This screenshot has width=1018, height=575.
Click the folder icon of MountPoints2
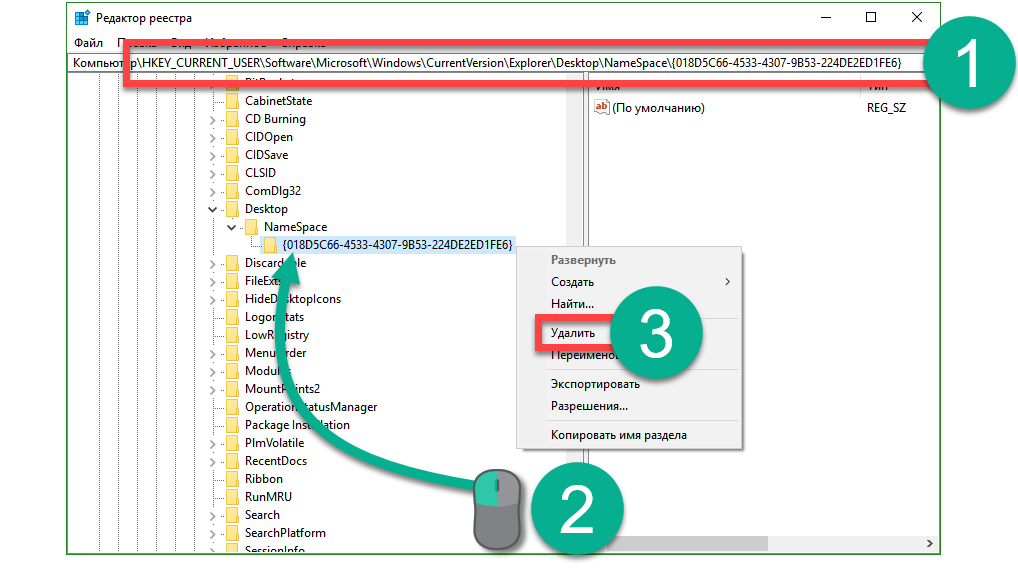232,389
